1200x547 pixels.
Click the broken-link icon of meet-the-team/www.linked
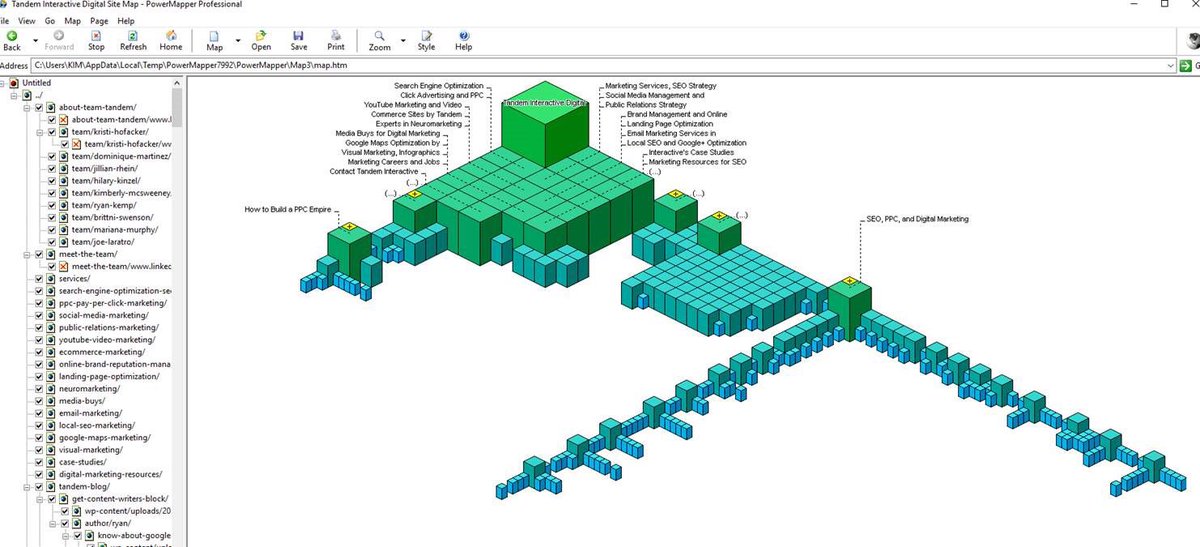point(64,266)
